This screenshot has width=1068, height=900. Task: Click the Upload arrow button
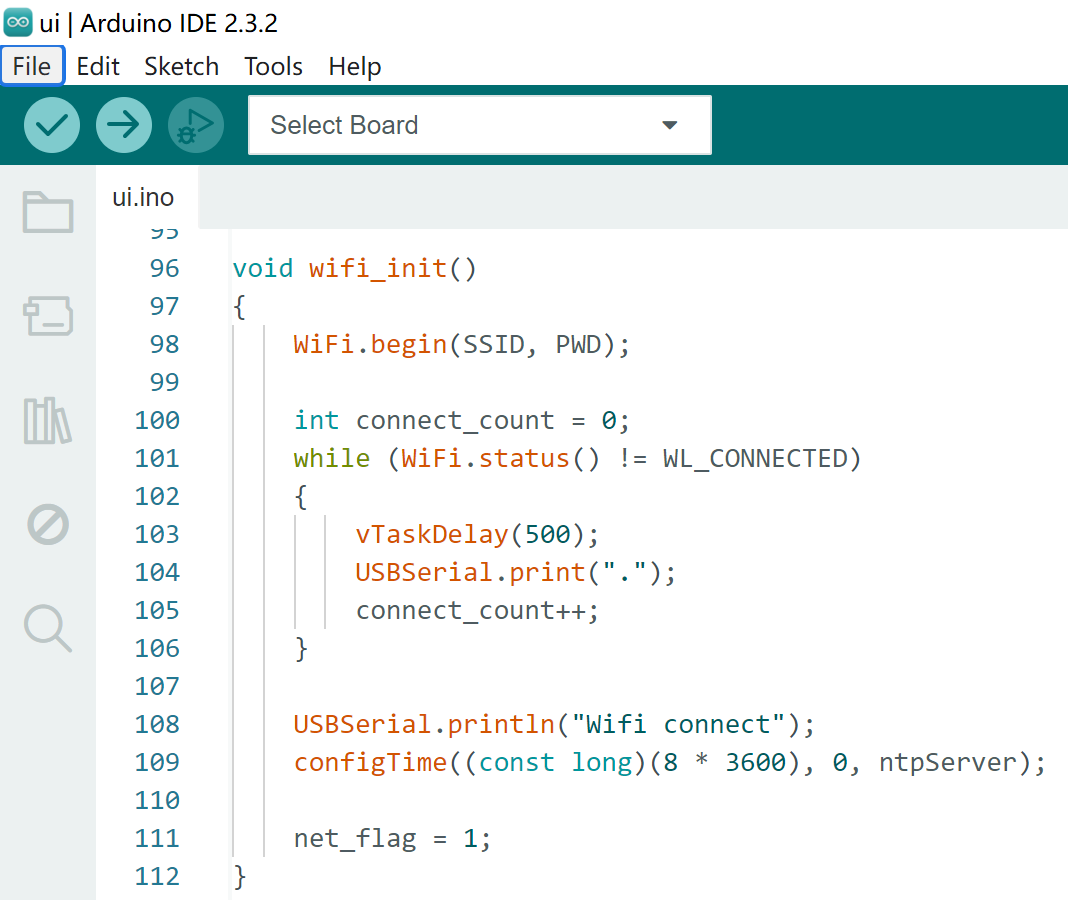[x=124, y=125]
